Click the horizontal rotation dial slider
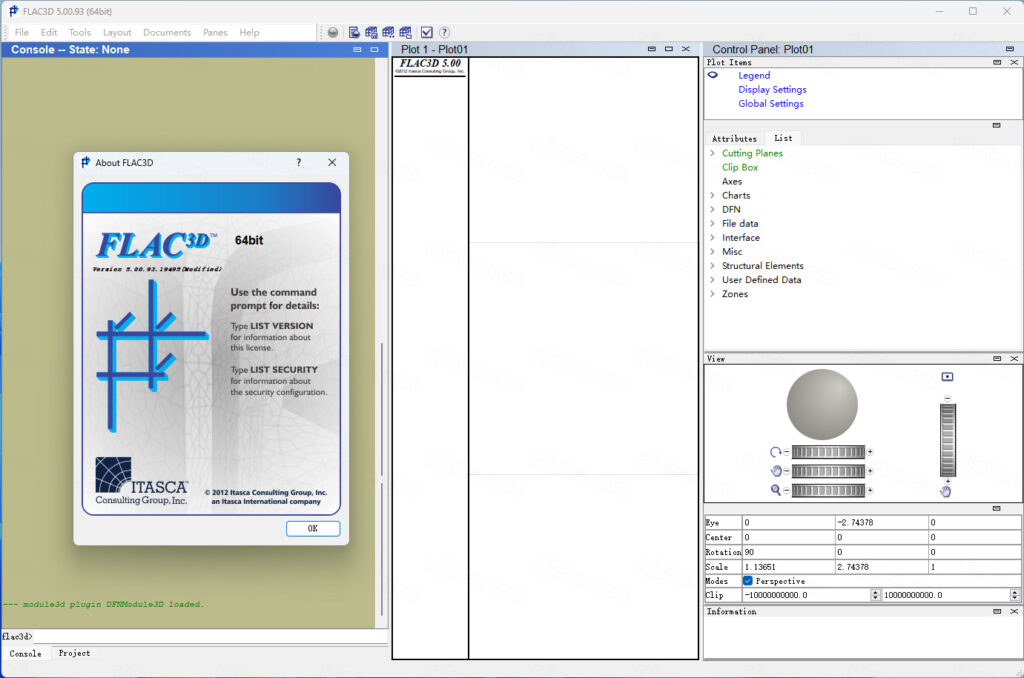The height and width of the screenshot is (678, 1024). (x=828, y=452)
